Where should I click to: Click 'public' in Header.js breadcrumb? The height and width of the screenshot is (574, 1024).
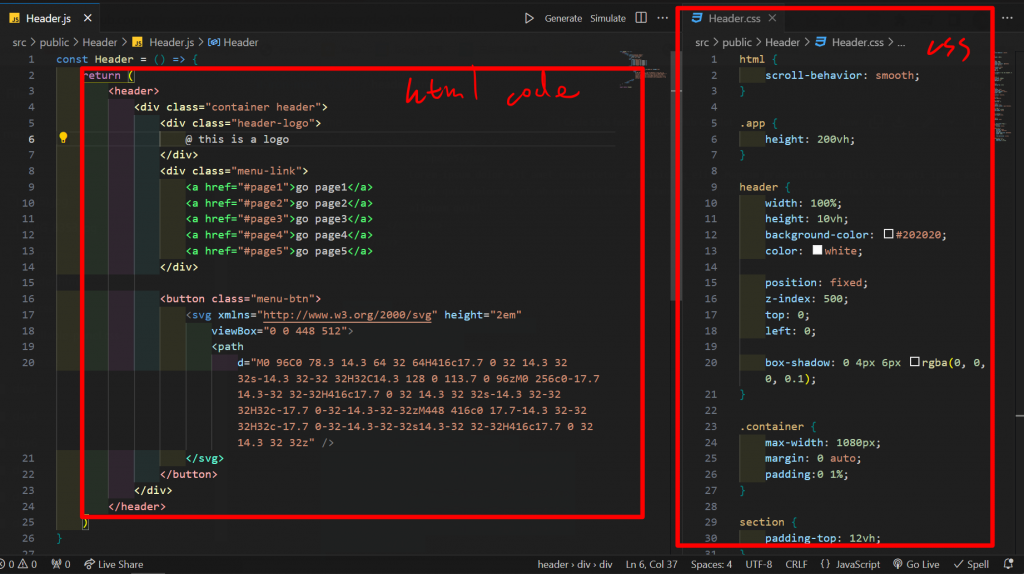pyautogui.click(x=54, y=42)
